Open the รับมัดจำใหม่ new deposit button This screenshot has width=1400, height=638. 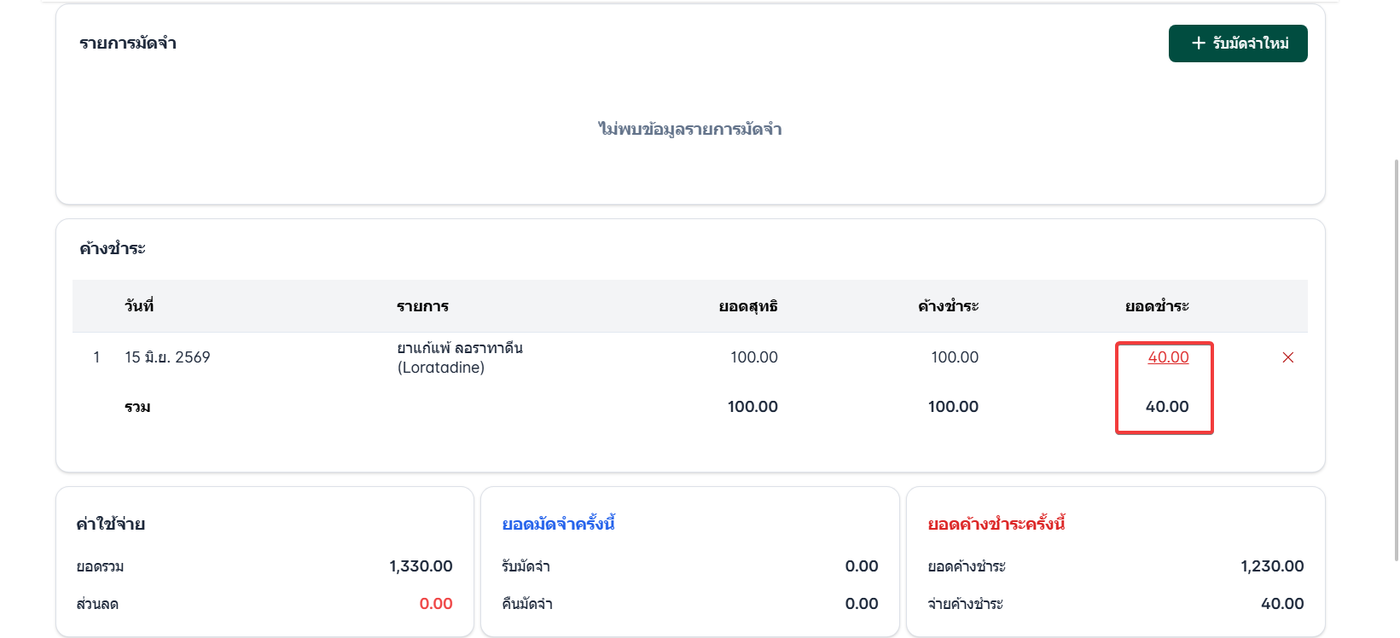(x=1238, y=44)
